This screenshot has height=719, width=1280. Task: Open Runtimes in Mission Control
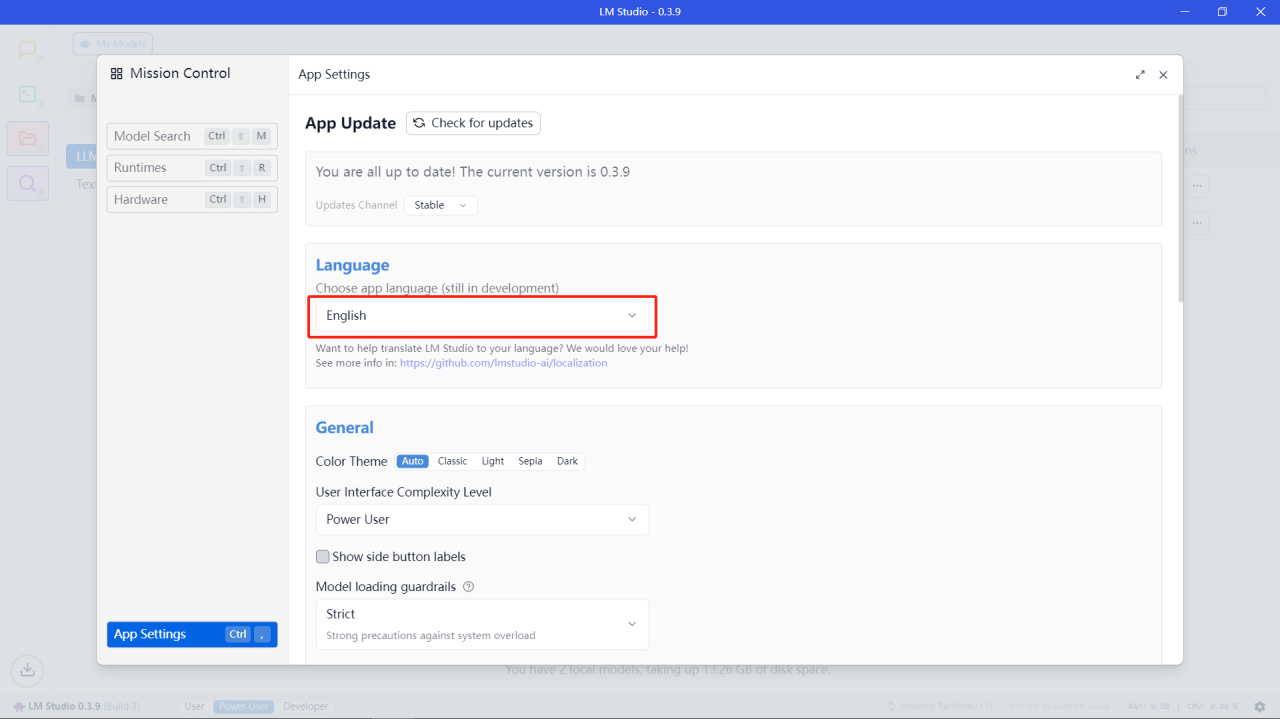click(x=192, y=168)
